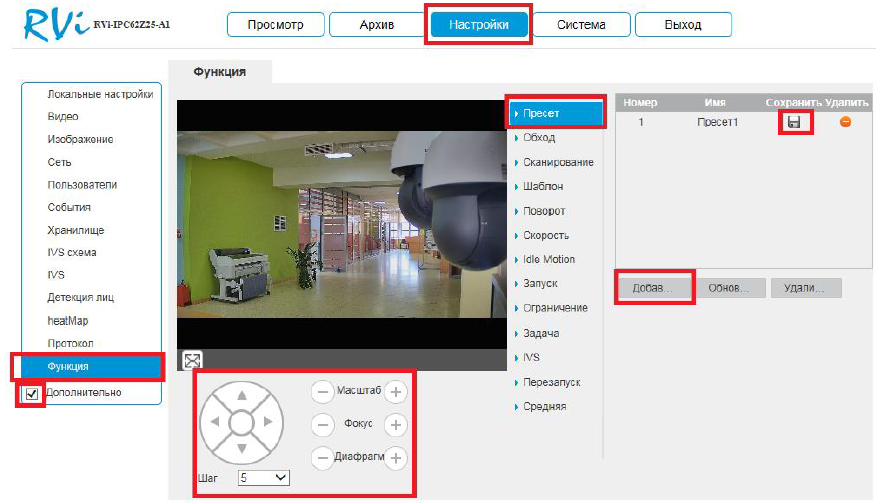Click the save preset floppy disk icon
Viewport: 876px width, 503px height.
pyautogui.click(x=794, y=122)
